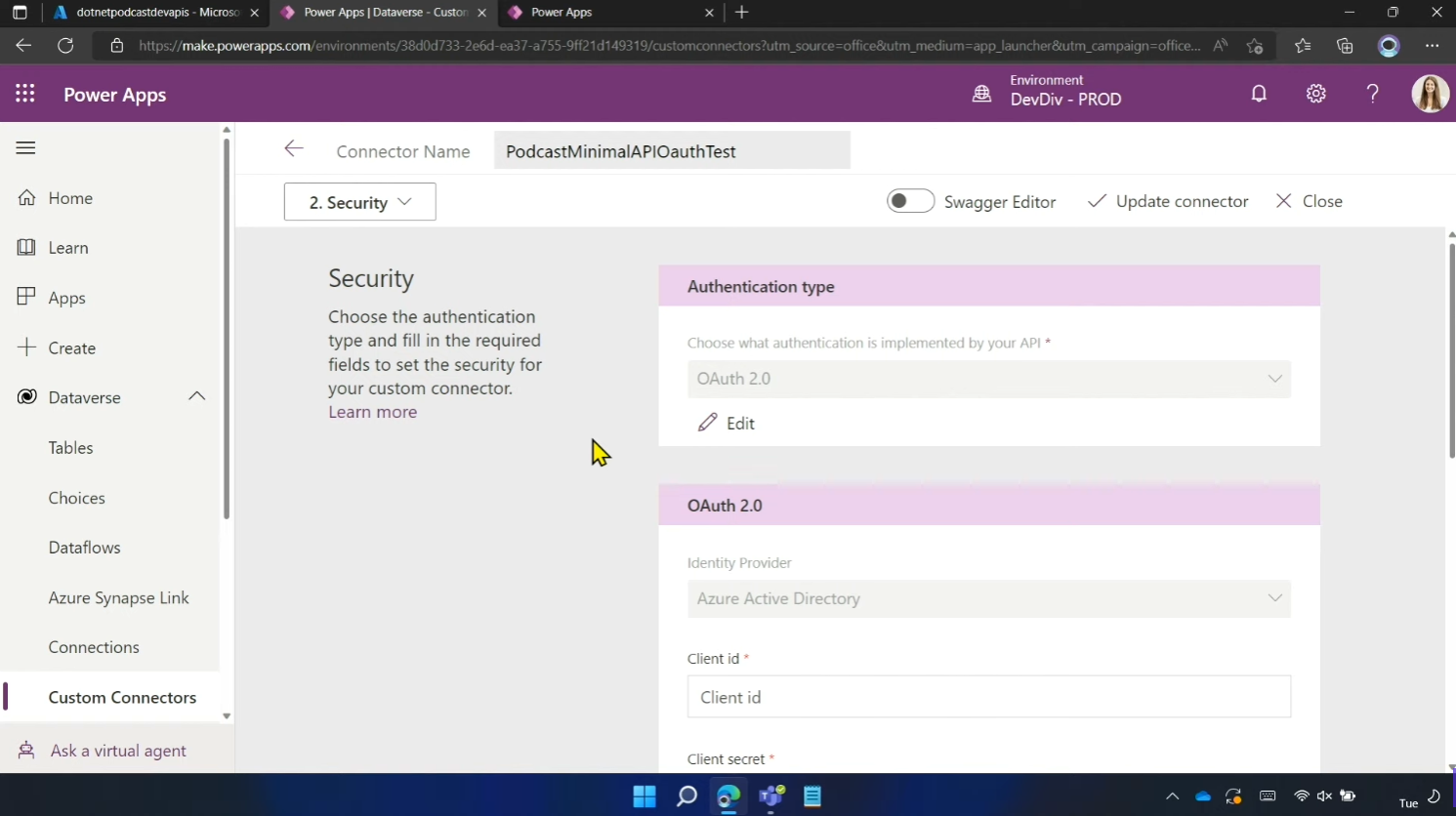This screenshot has width=1456, height=816.
Task: Open the Power Apps app launcher waffle
Action: [x=25, y=94]
